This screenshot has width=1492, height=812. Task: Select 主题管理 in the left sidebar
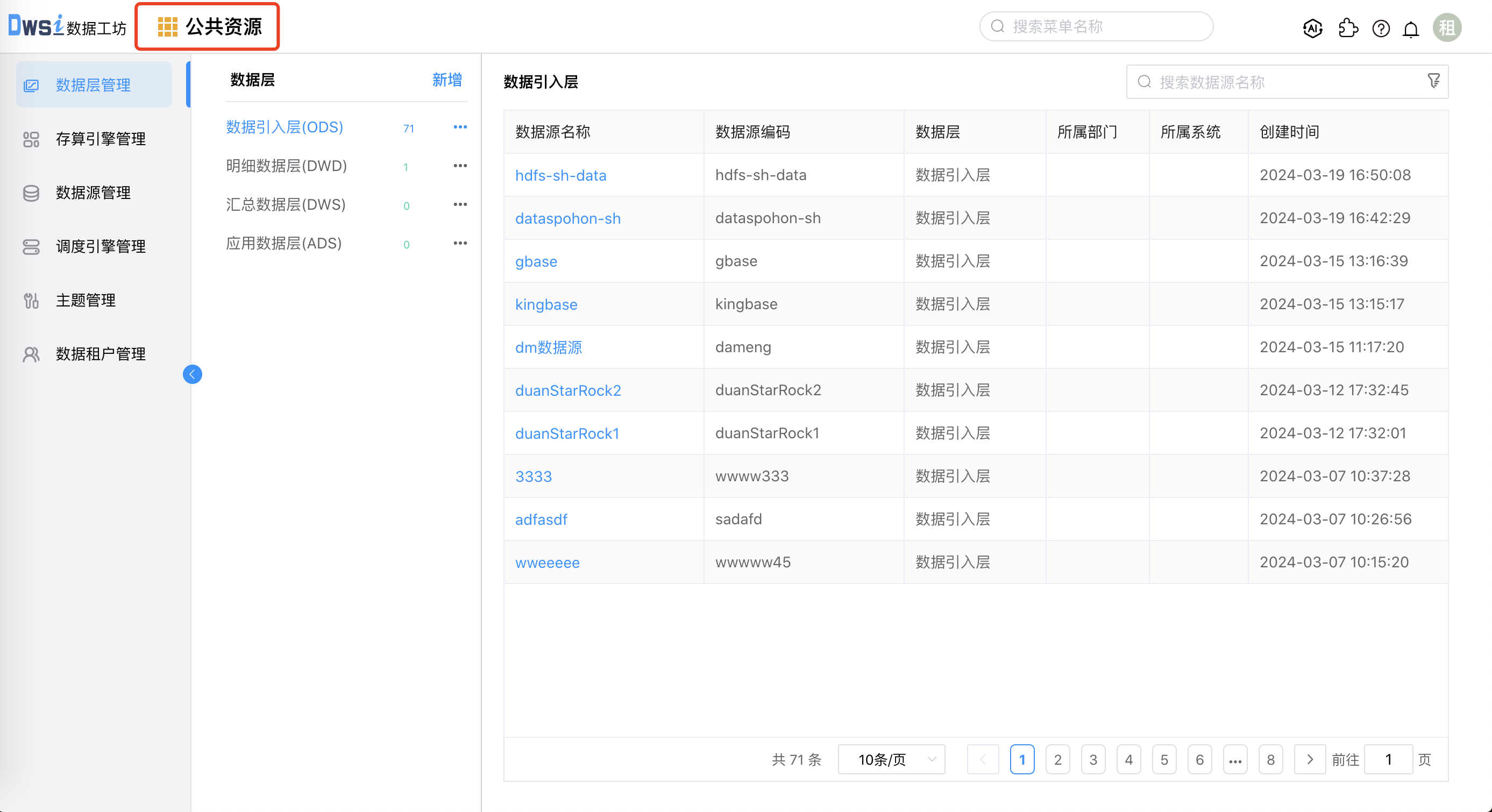pos(85,300)
